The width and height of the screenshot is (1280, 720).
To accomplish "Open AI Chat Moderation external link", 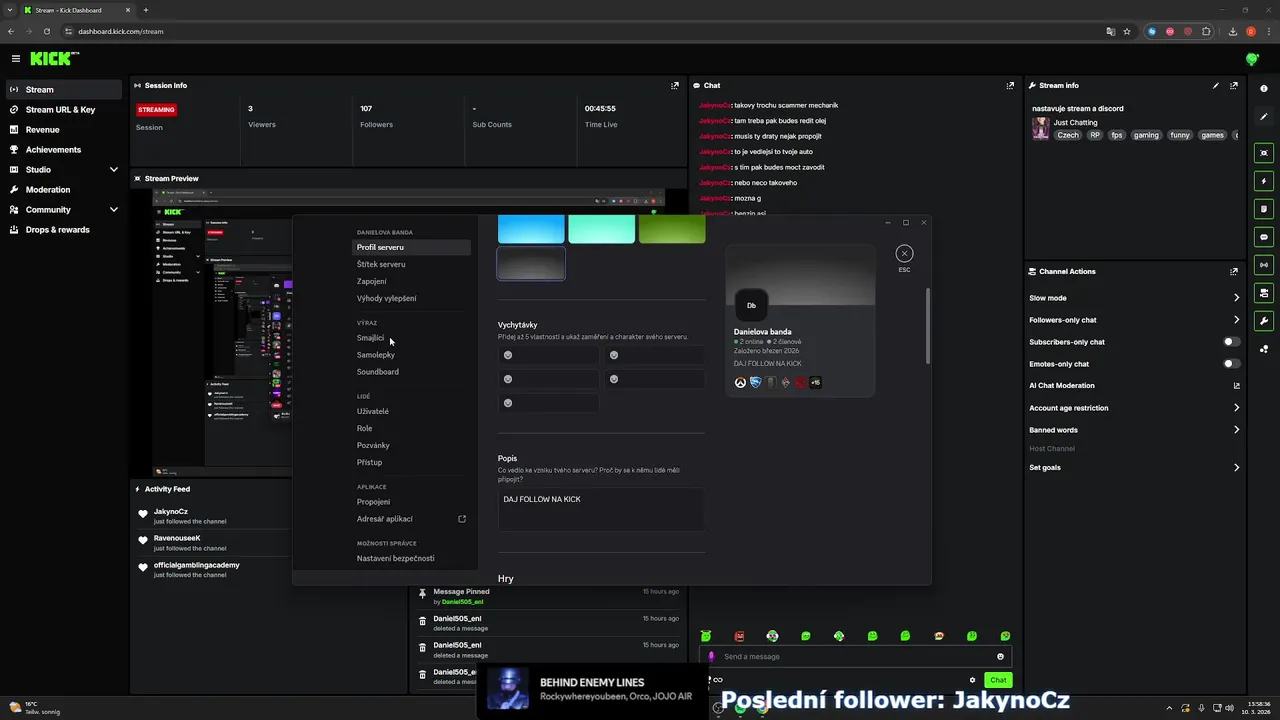I will coord(1236,386).
